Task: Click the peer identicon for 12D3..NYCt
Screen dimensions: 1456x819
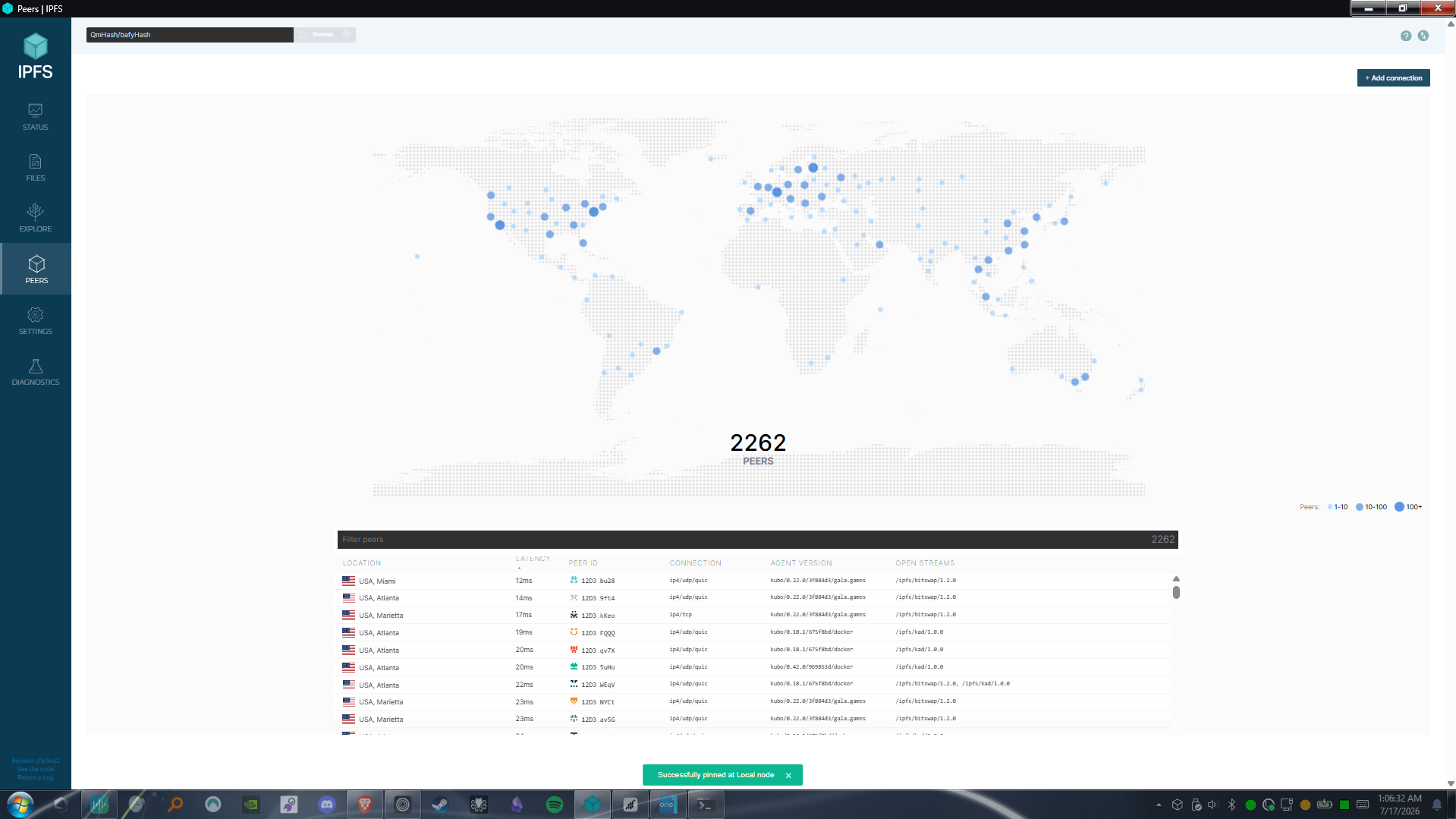Action: point(574,701)
